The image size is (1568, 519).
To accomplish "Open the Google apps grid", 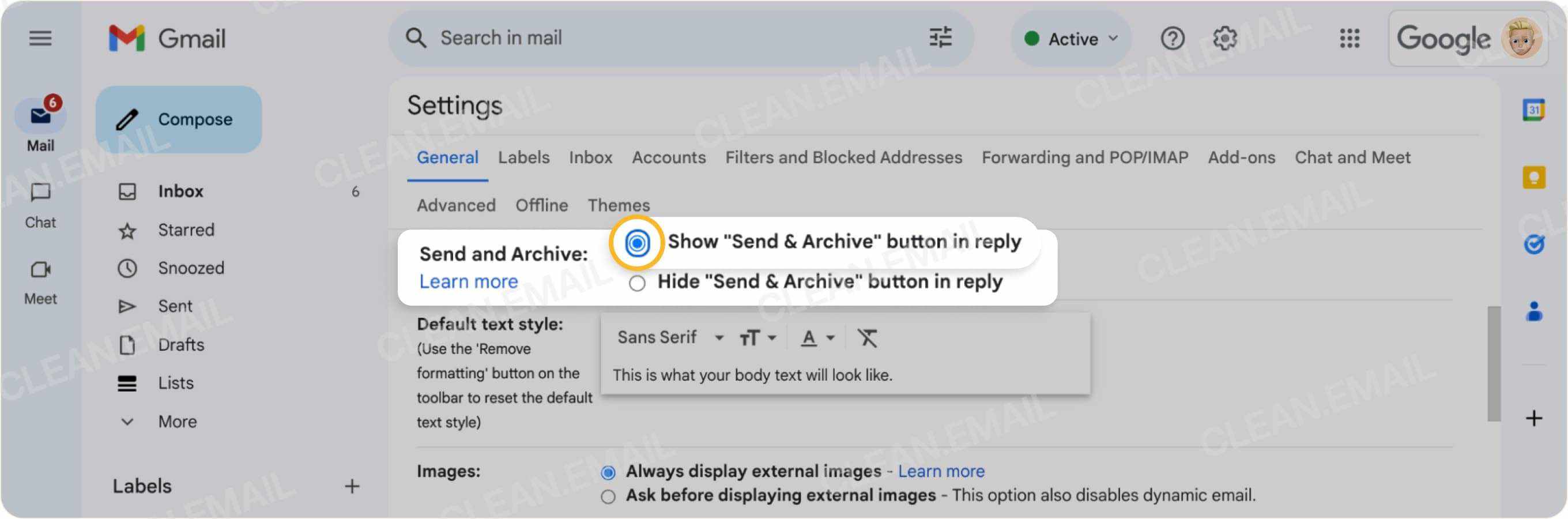I will click(x=1349, y=39).
